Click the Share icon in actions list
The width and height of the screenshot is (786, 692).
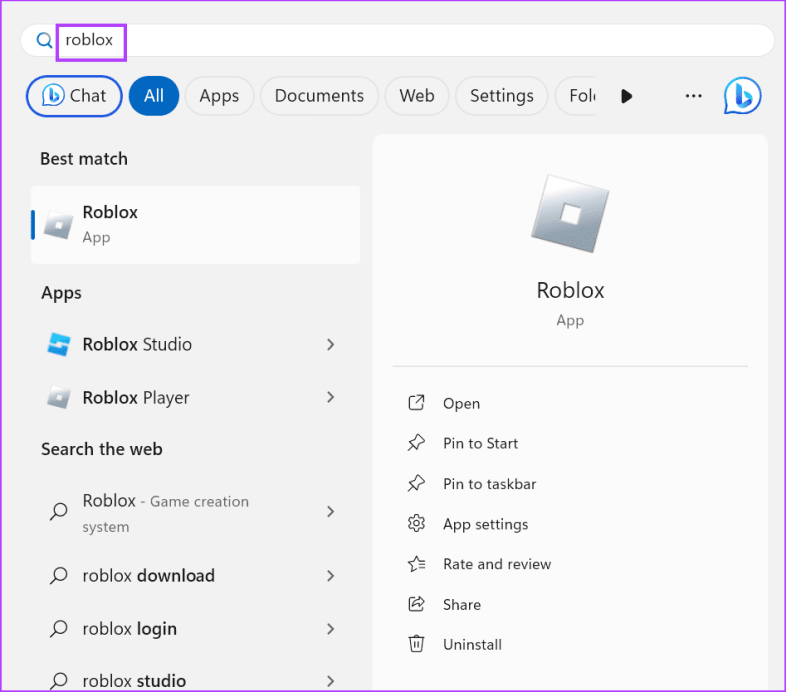[417, 605]
